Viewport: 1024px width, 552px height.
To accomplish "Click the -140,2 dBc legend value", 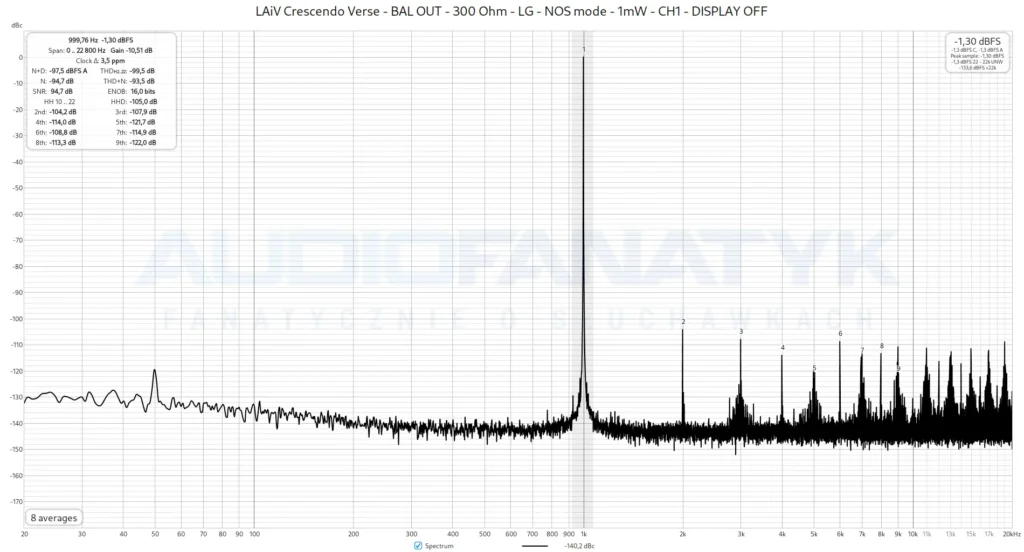I will pos(579,545).
